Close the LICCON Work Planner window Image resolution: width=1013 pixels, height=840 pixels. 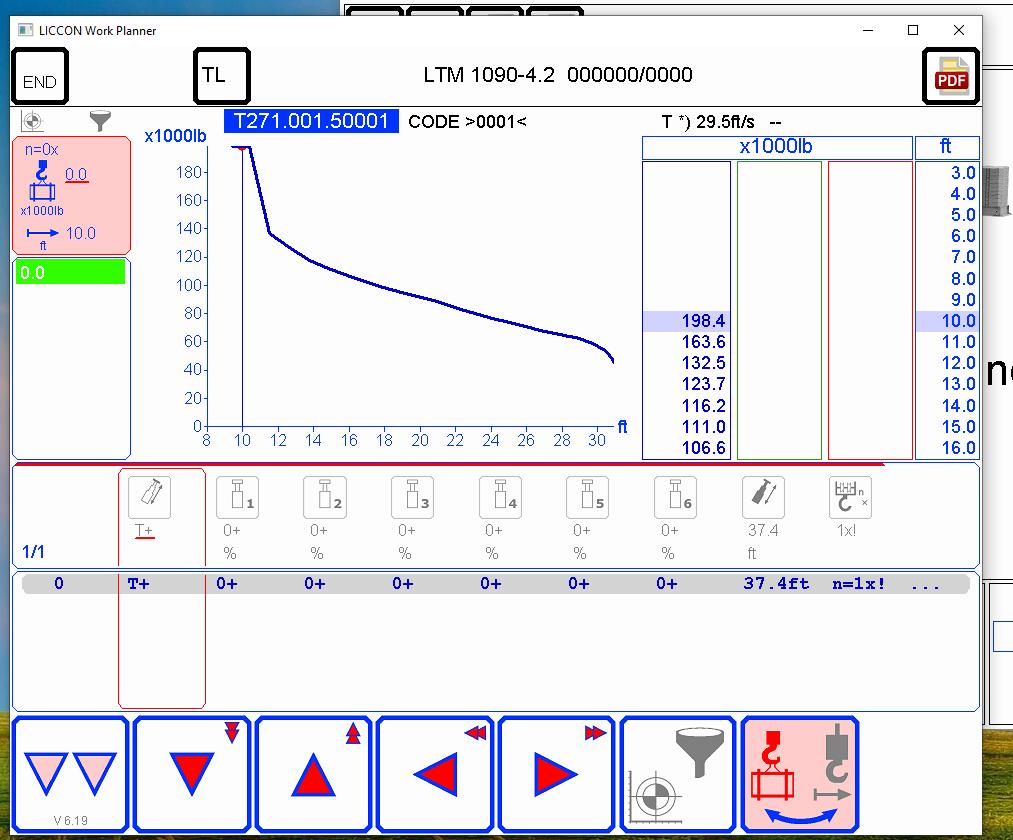[959, 30]
